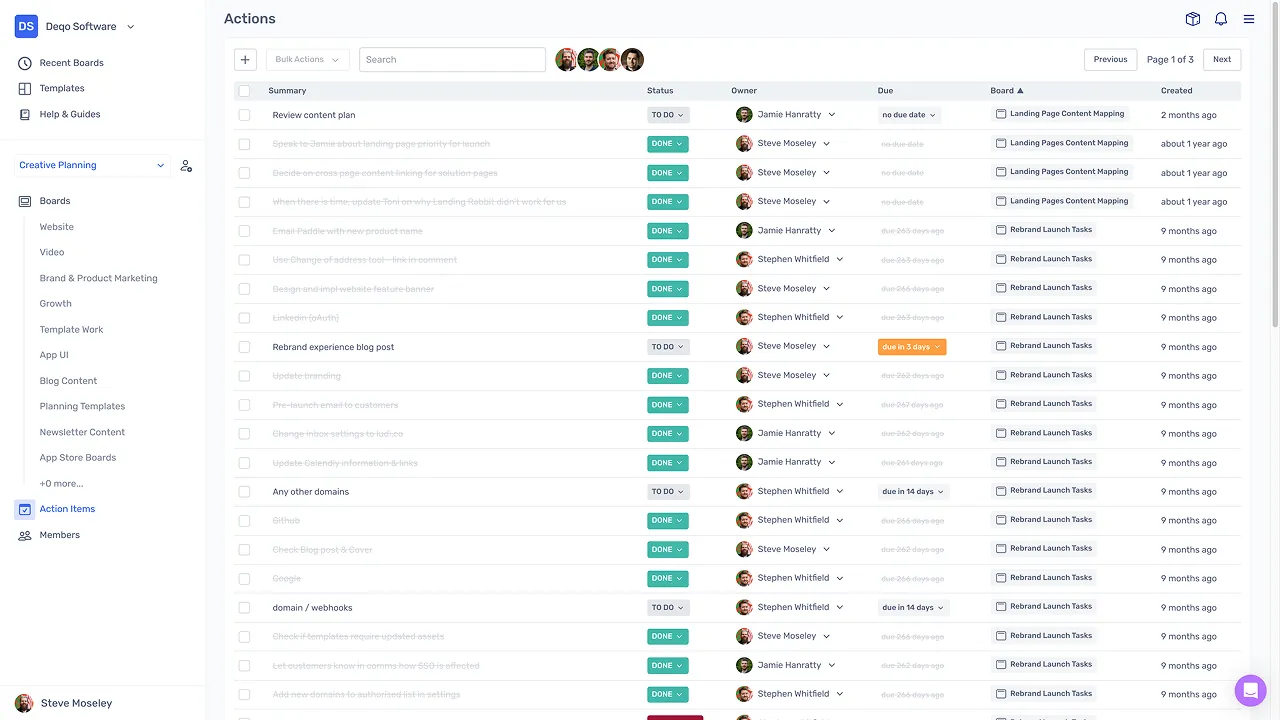Screen dimensions: 1280x720
Task: Select the checkbox for Review content plan
Action: (x=244, y=115)
